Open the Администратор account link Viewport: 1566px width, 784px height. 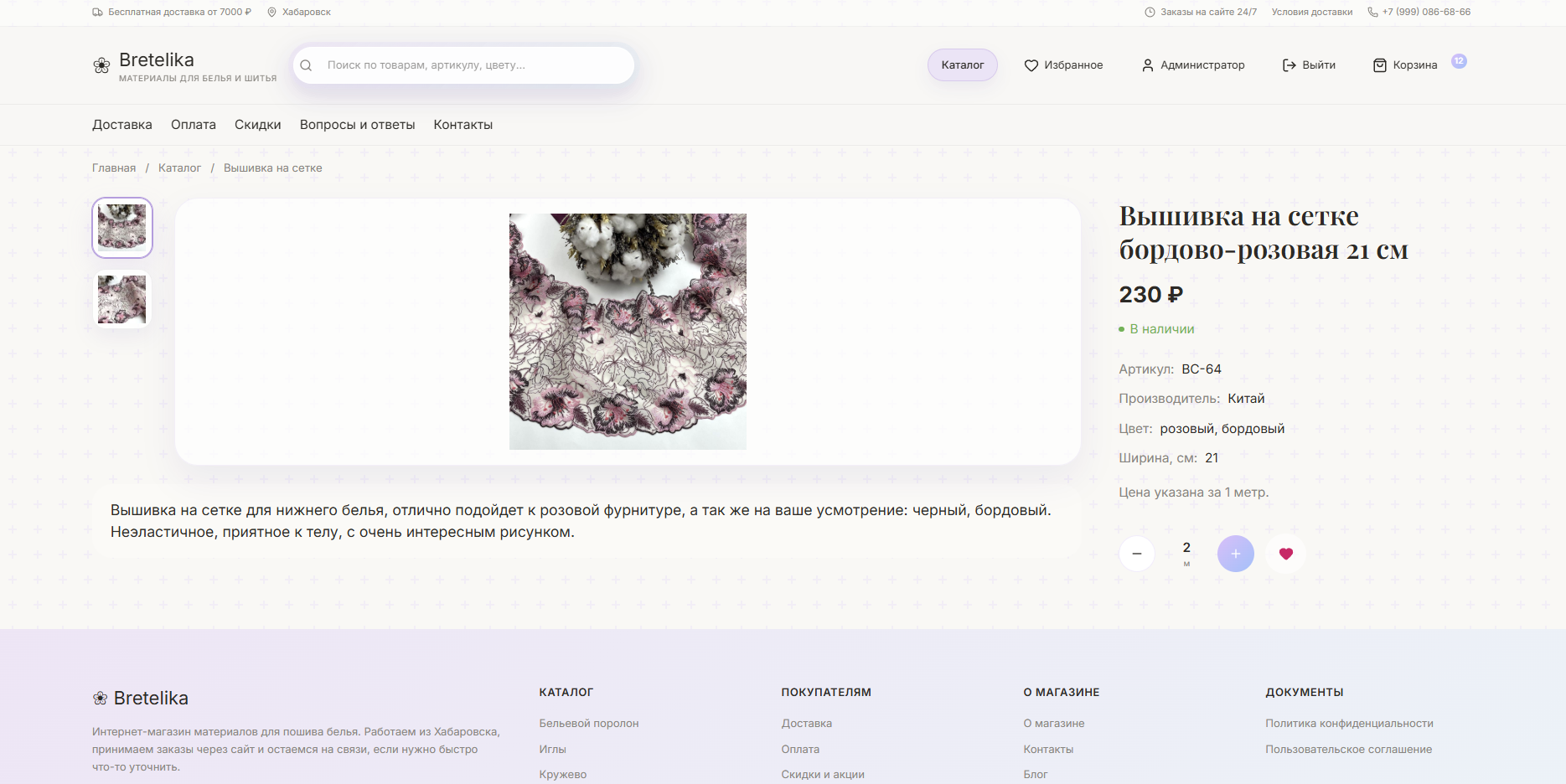1193,65
